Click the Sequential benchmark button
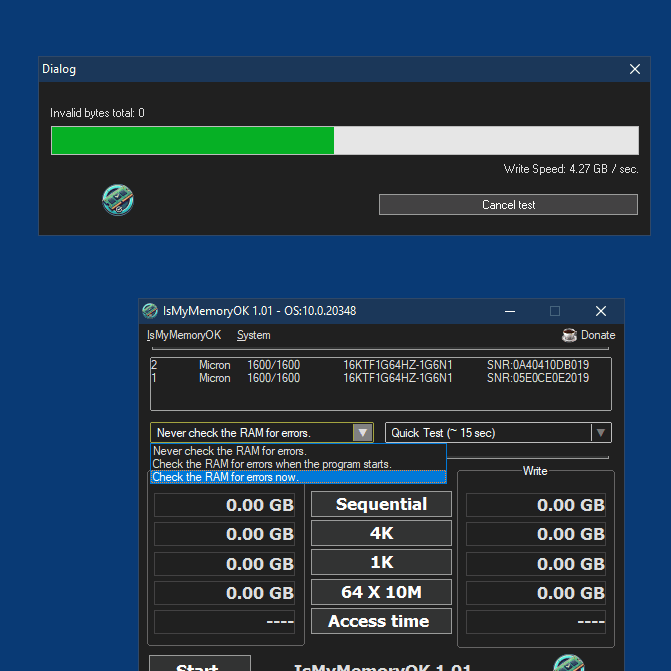671x671 pixels. (381, 504)
